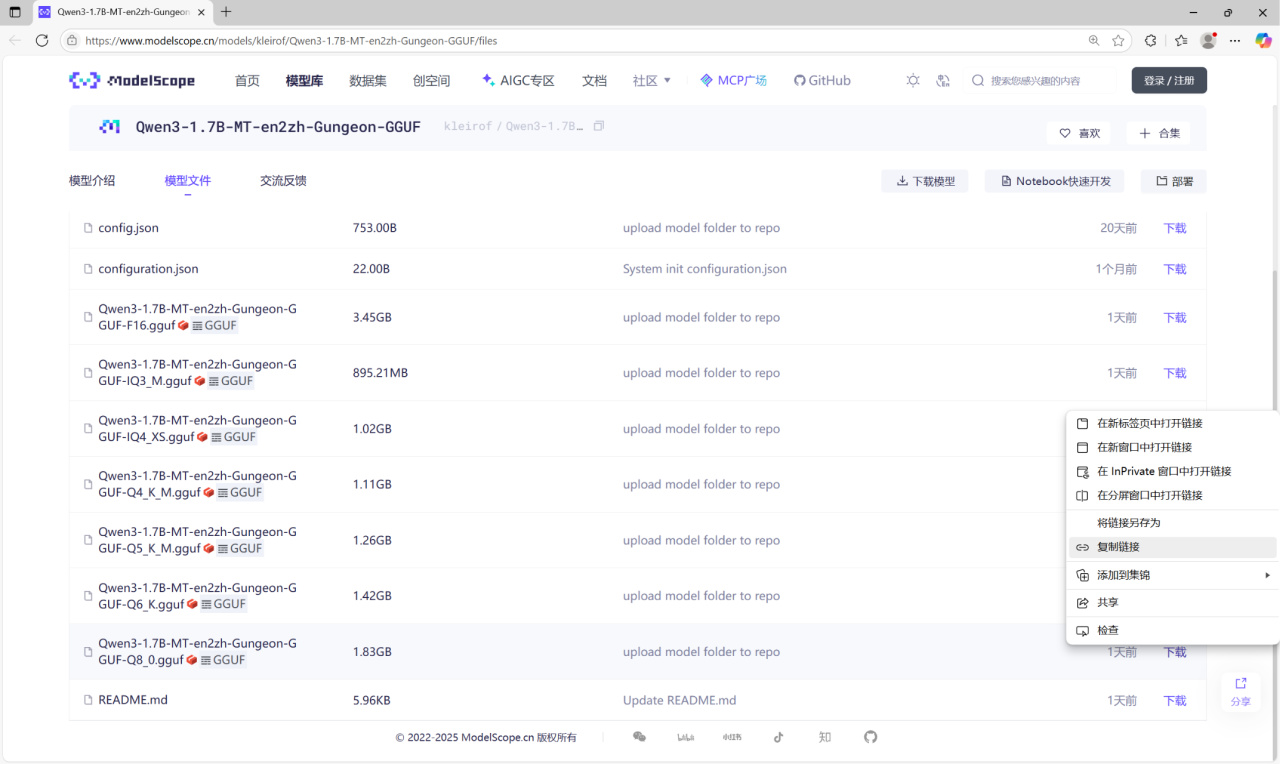Open the browser zoom magnifier icon
The width and height of the screenshot is (1280, 764).
coord(1094,41)
